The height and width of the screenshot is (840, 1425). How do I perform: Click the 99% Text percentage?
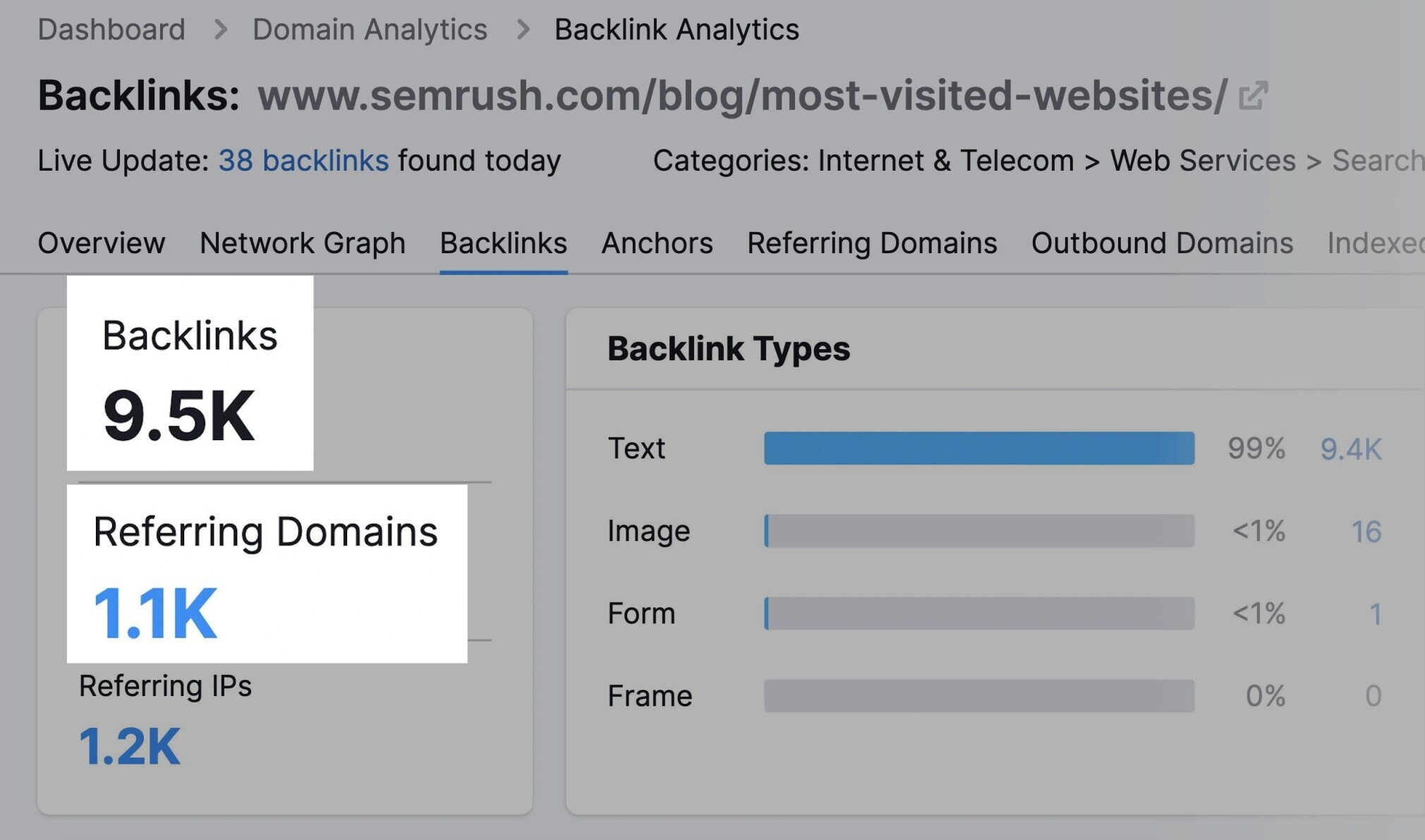click(1256, 449)
